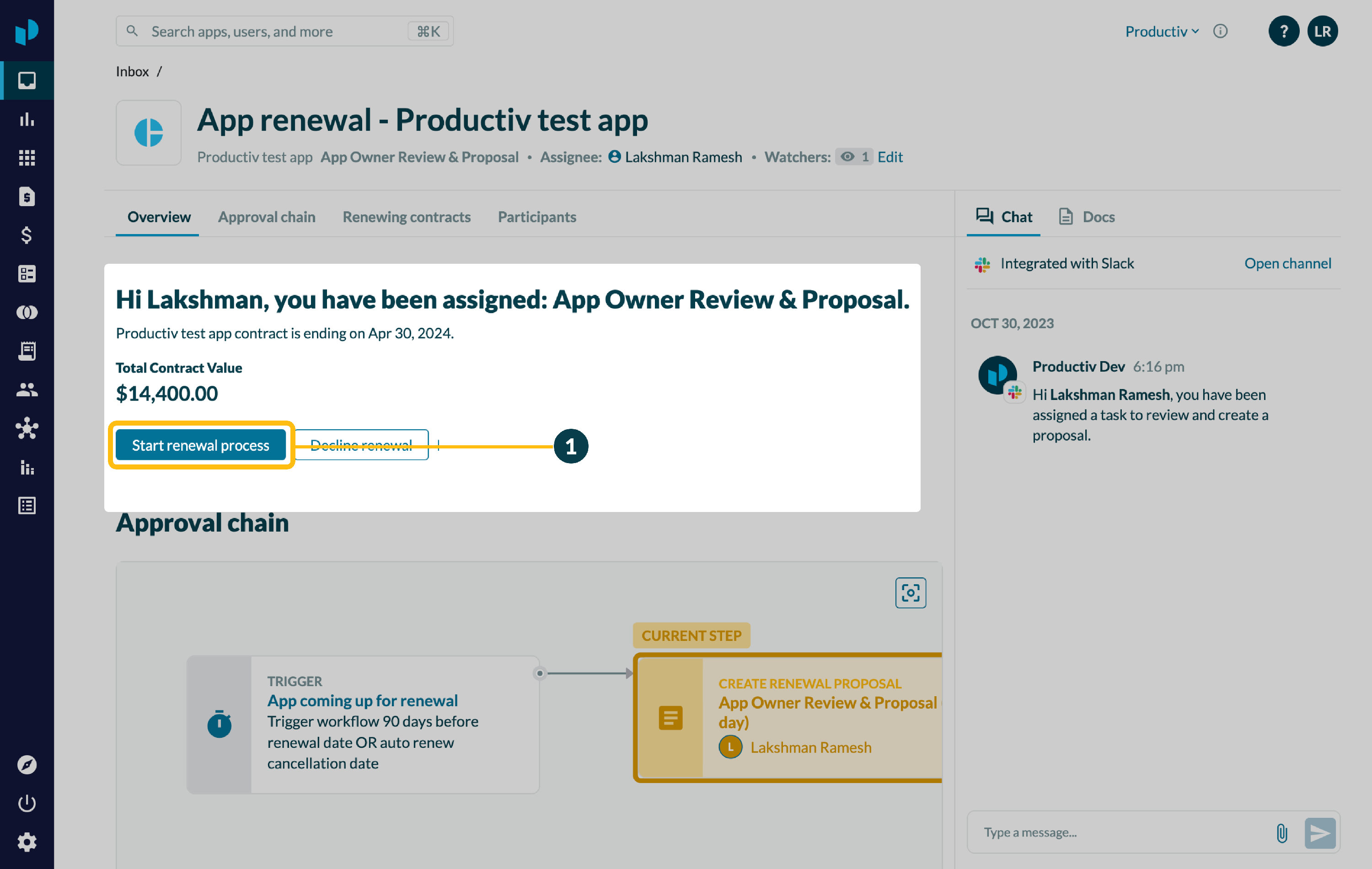Click the Type a message field

pos(1117,832)
